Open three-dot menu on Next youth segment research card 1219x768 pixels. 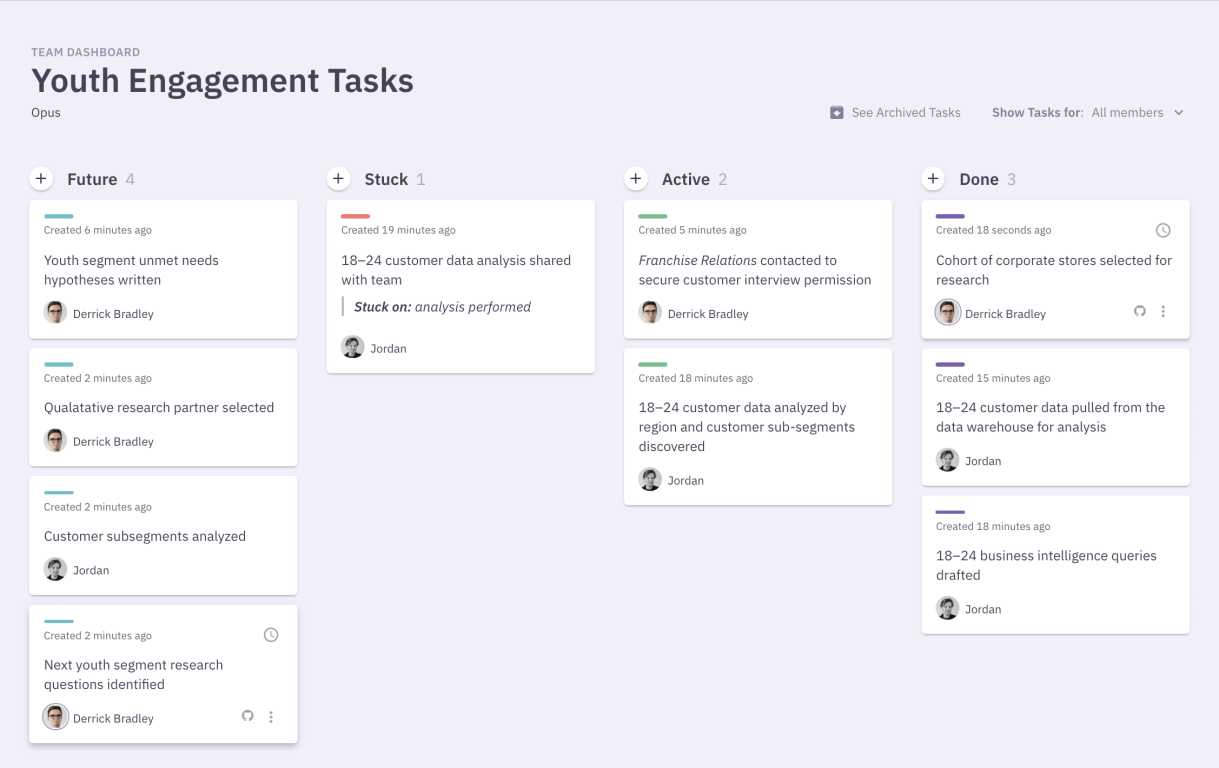pos(271,717)
